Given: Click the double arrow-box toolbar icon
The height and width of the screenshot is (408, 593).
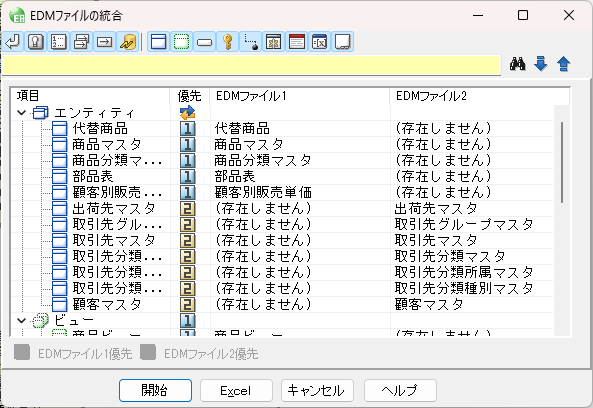Looking at the screenshot, I should 82,42.
